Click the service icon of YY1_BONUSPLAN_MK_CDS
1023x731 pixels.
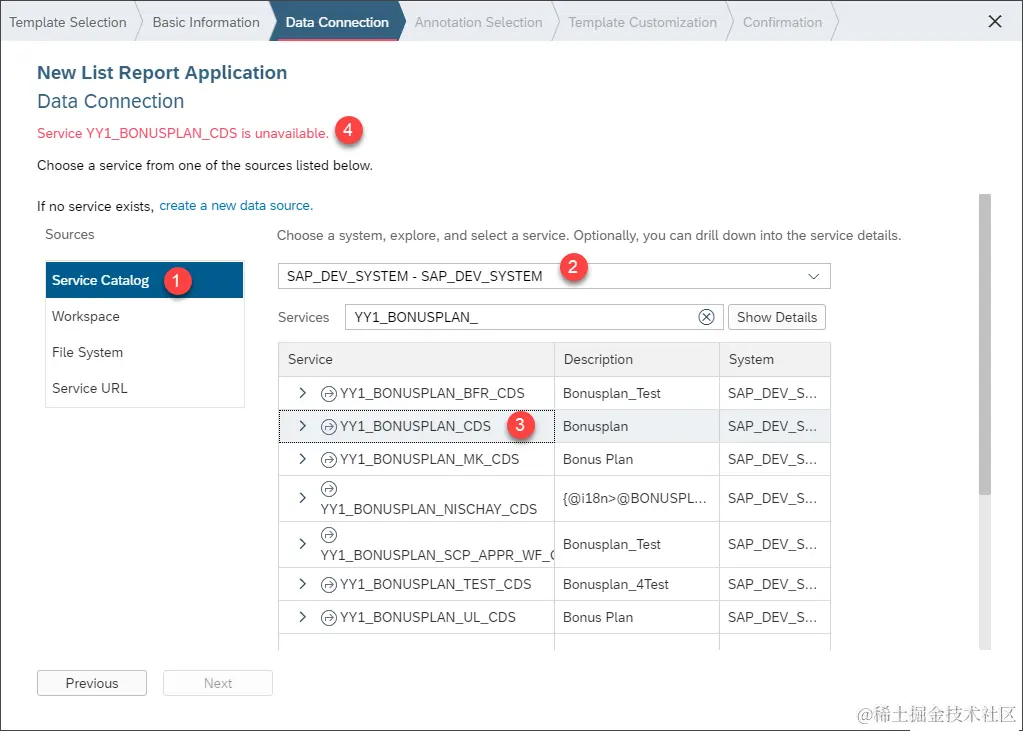[329, 460]
